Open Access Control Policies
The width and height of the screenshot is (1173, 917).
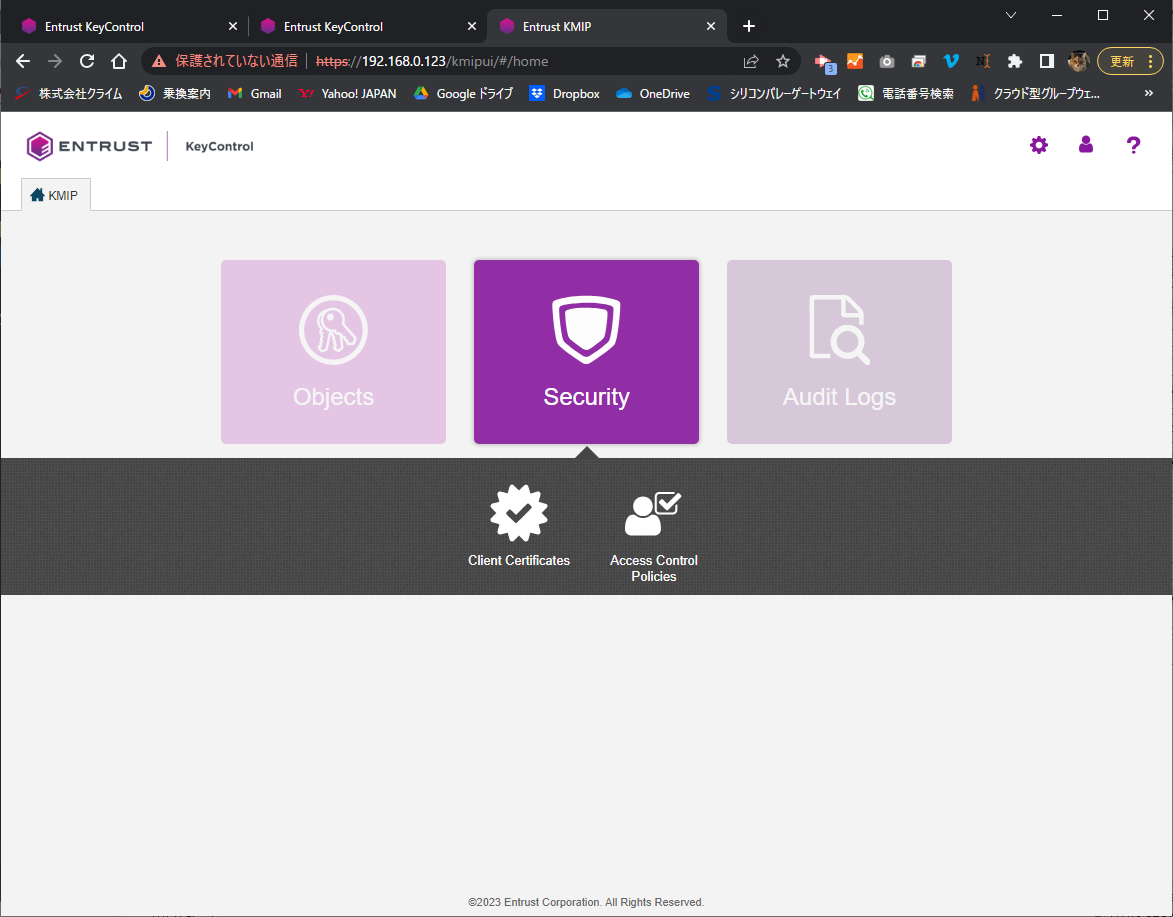pos(654,535)
